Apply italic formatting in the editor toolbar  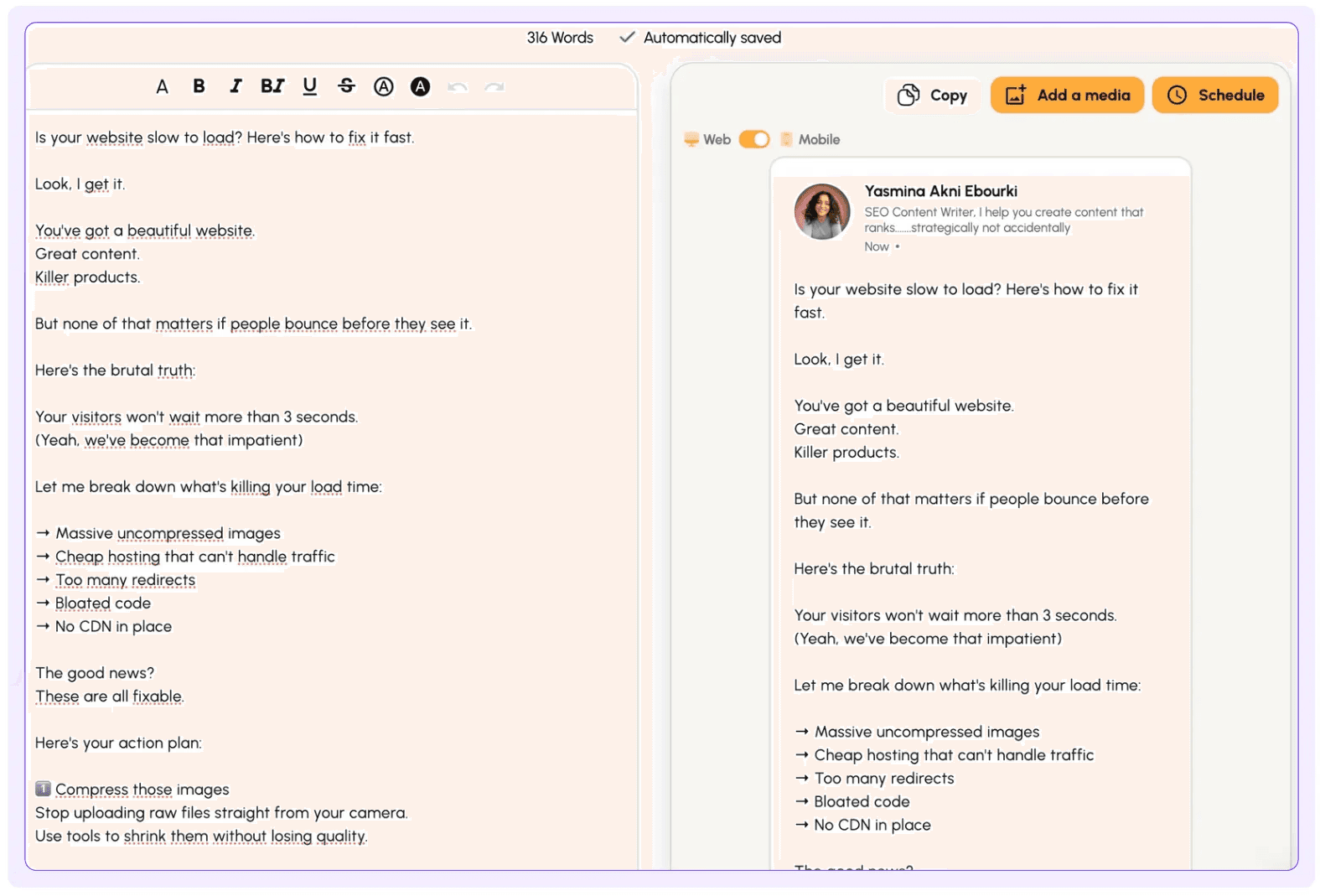[x=236, y=86]
